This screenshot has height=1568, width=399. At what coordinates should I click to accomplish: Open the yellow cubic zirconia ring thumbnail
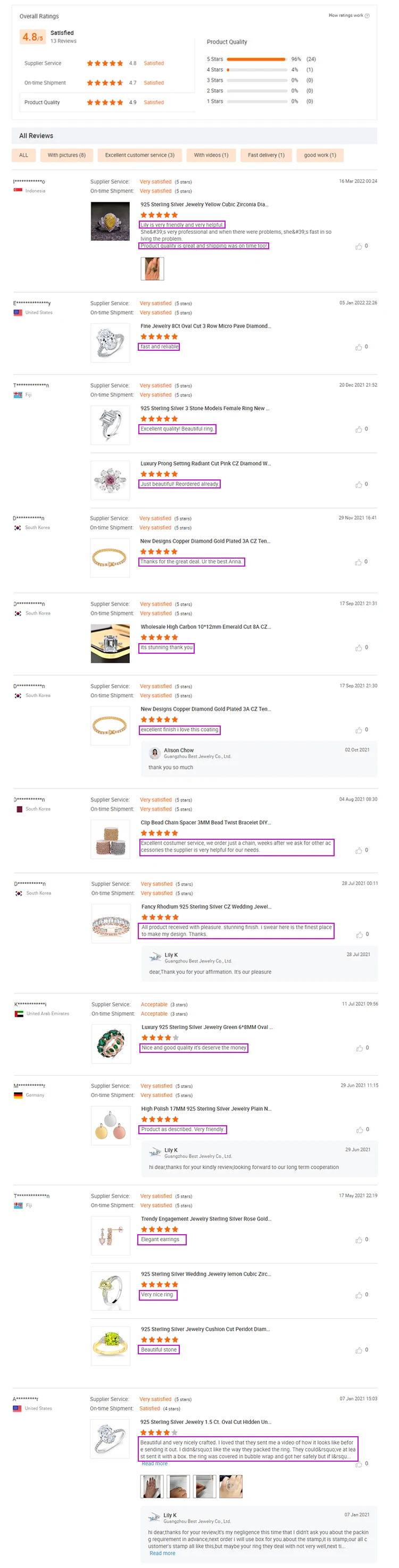point(110,222)
